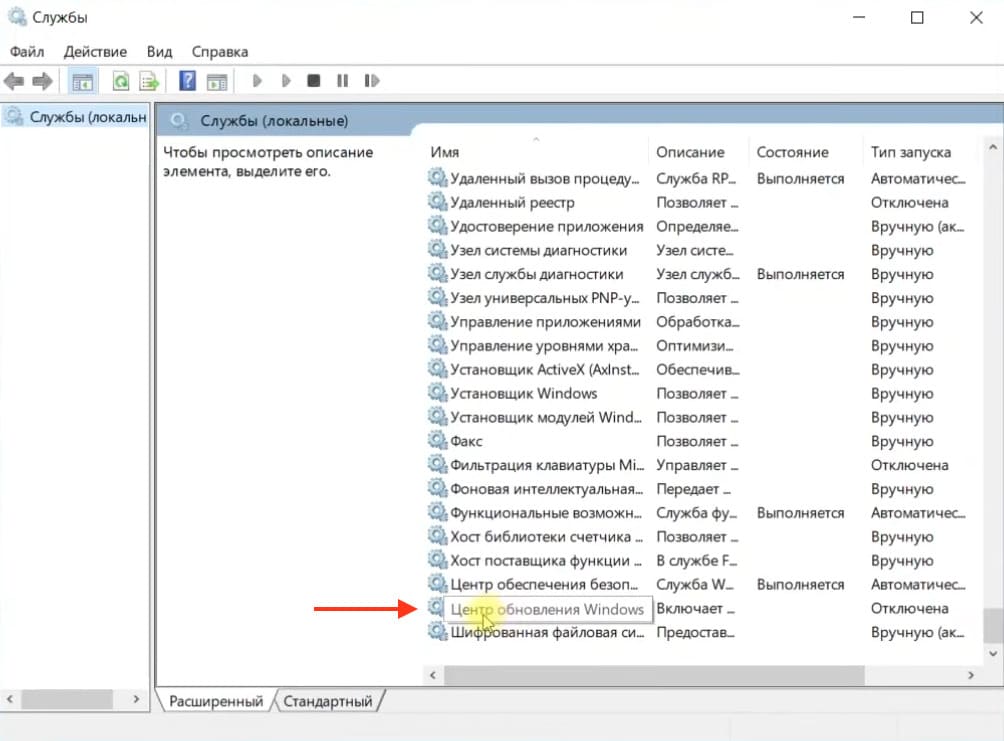Click the Forward arrow toolbar icon
The image size is (1004, 741).
tap(42, 81)
